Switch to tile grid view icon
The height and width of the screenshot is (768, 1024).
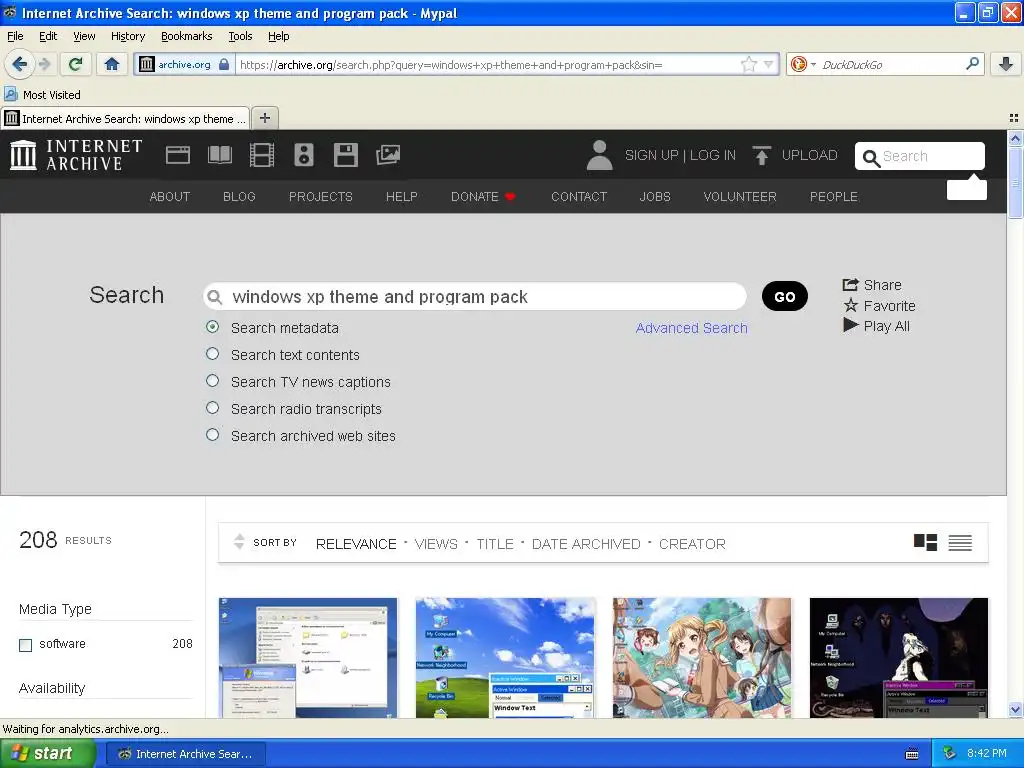(x=925, y=542)
